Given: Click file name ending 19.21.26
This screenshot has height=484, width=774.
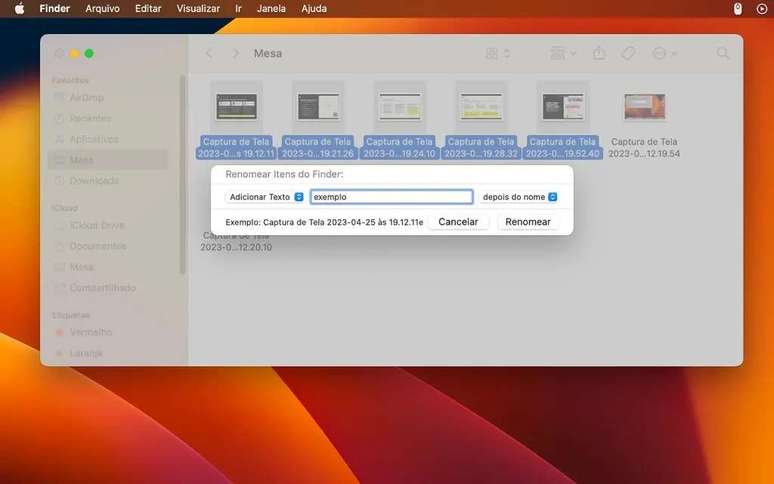Looking at the screenshot, I should (x=318, y=148).
